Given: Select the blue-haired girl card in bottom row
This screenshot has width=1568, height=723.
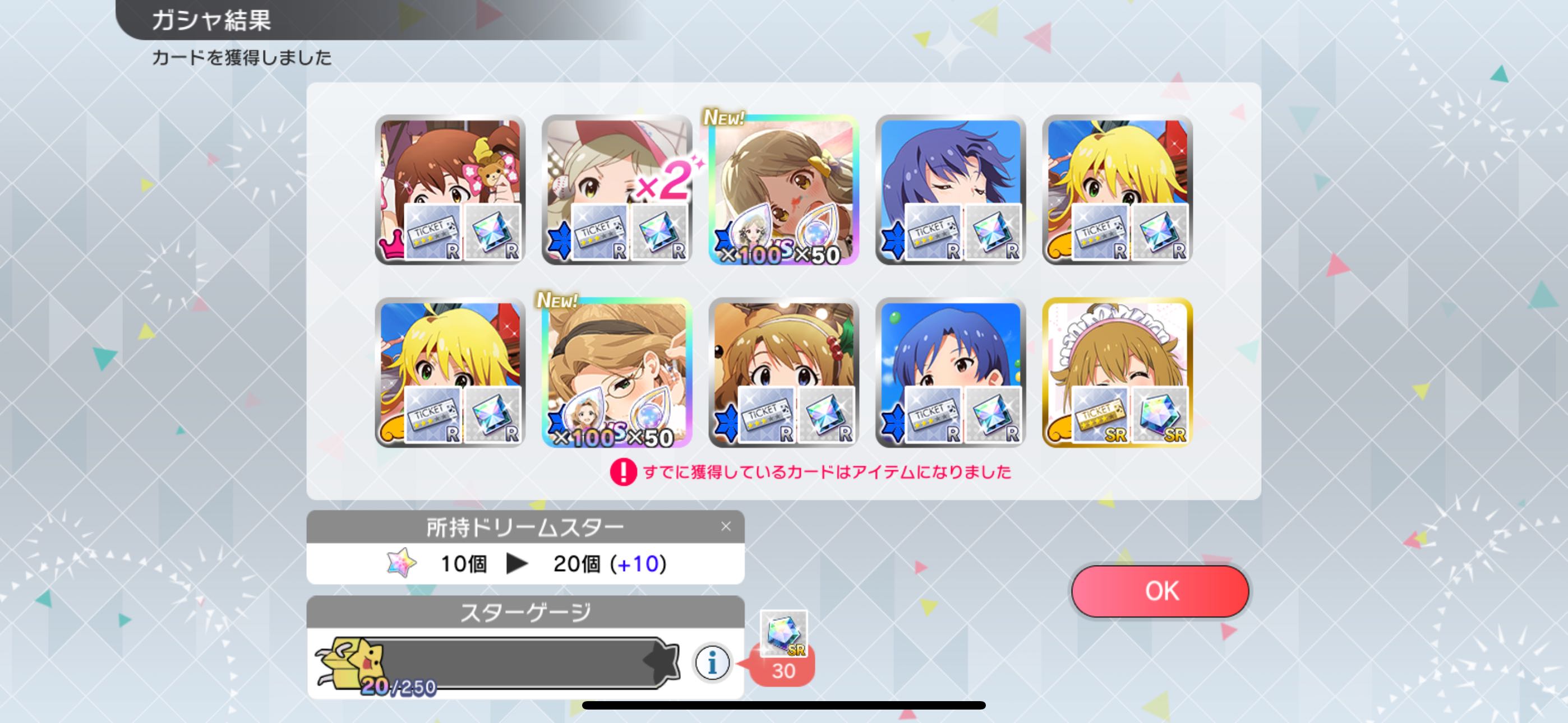Looking at the screenshot, I should [950, 373].
